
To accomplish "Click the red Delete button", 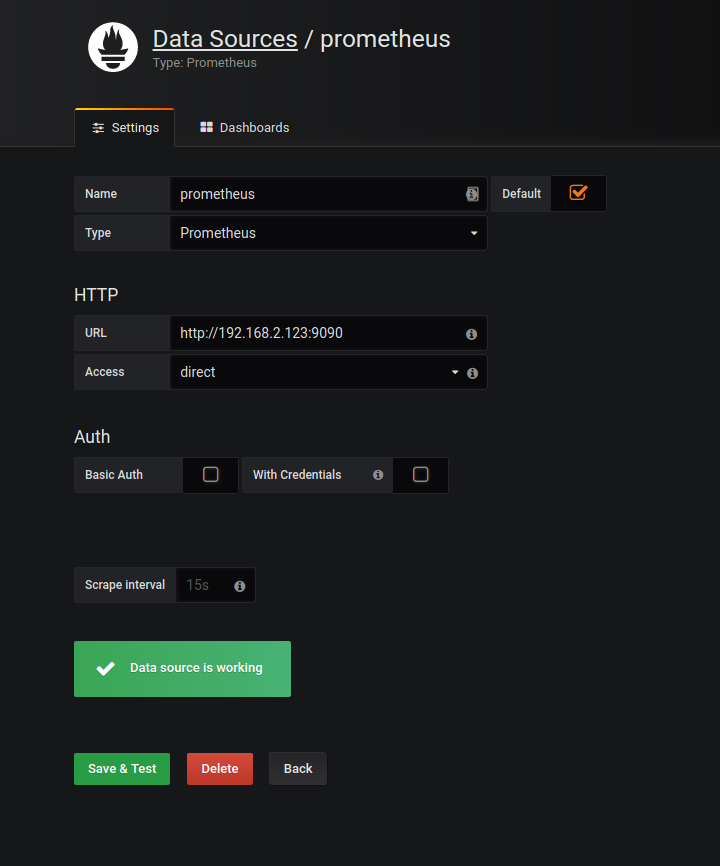I will click(220, 769).
